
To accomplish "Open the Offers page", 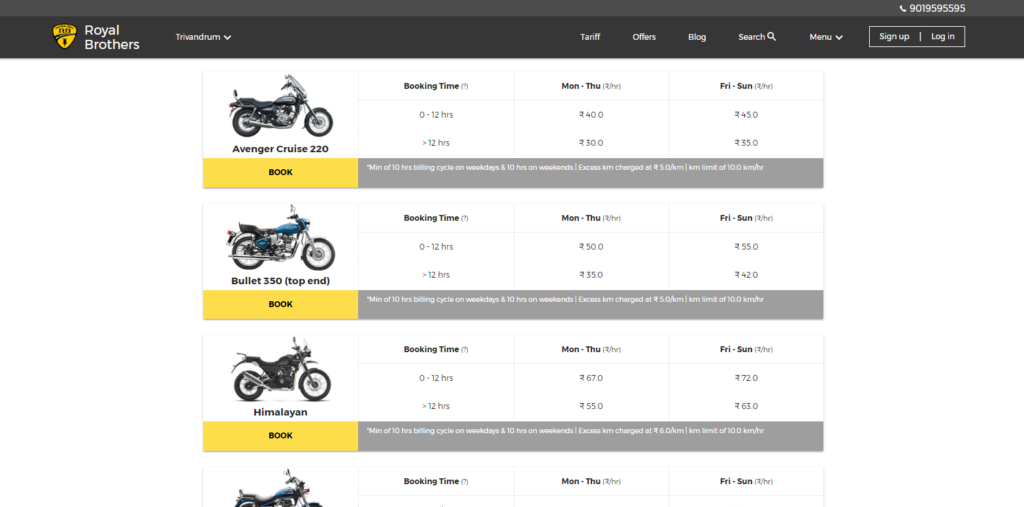I will (644, 37).
